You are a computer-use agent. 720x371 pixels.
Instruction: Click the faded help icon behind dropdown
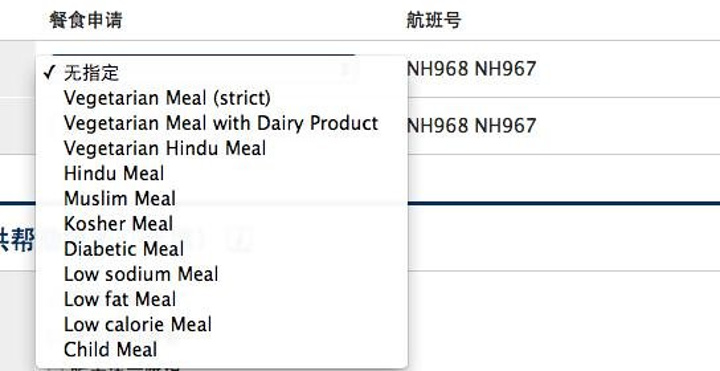(x=240, y=240)
